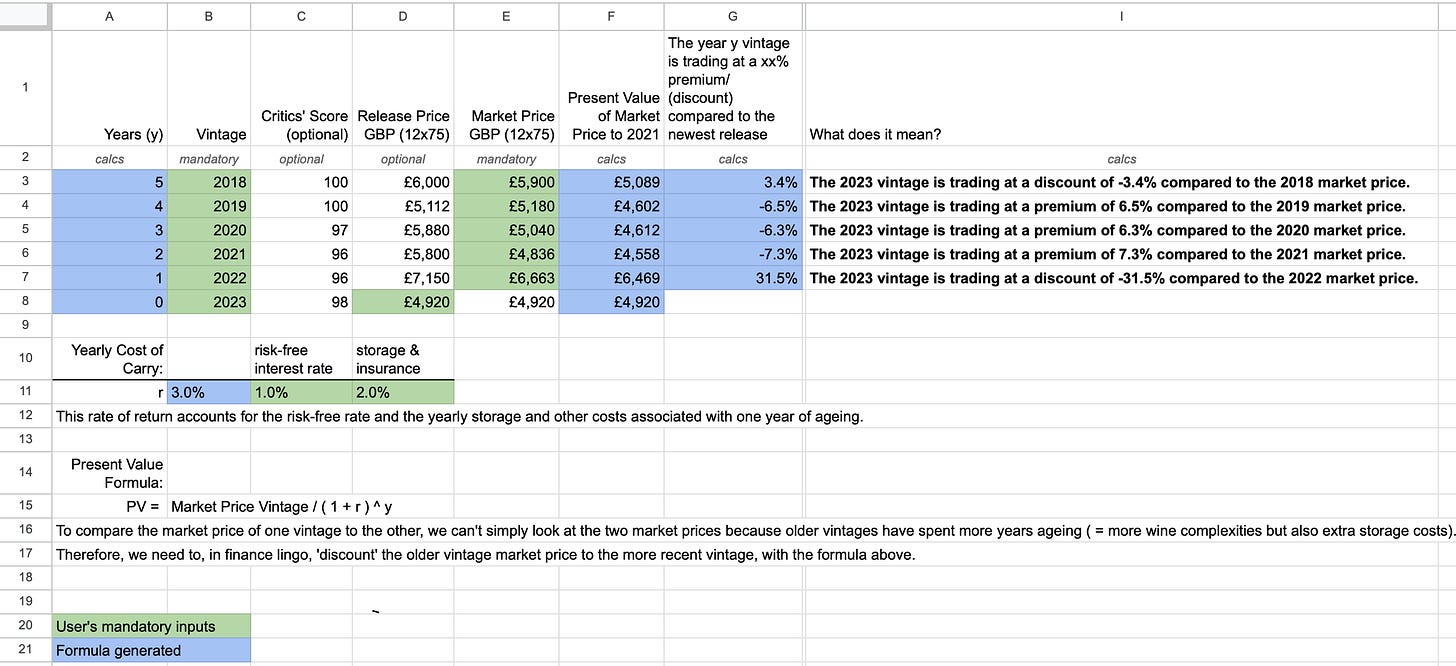Select present value £4,602 cell

coord(611,206)
